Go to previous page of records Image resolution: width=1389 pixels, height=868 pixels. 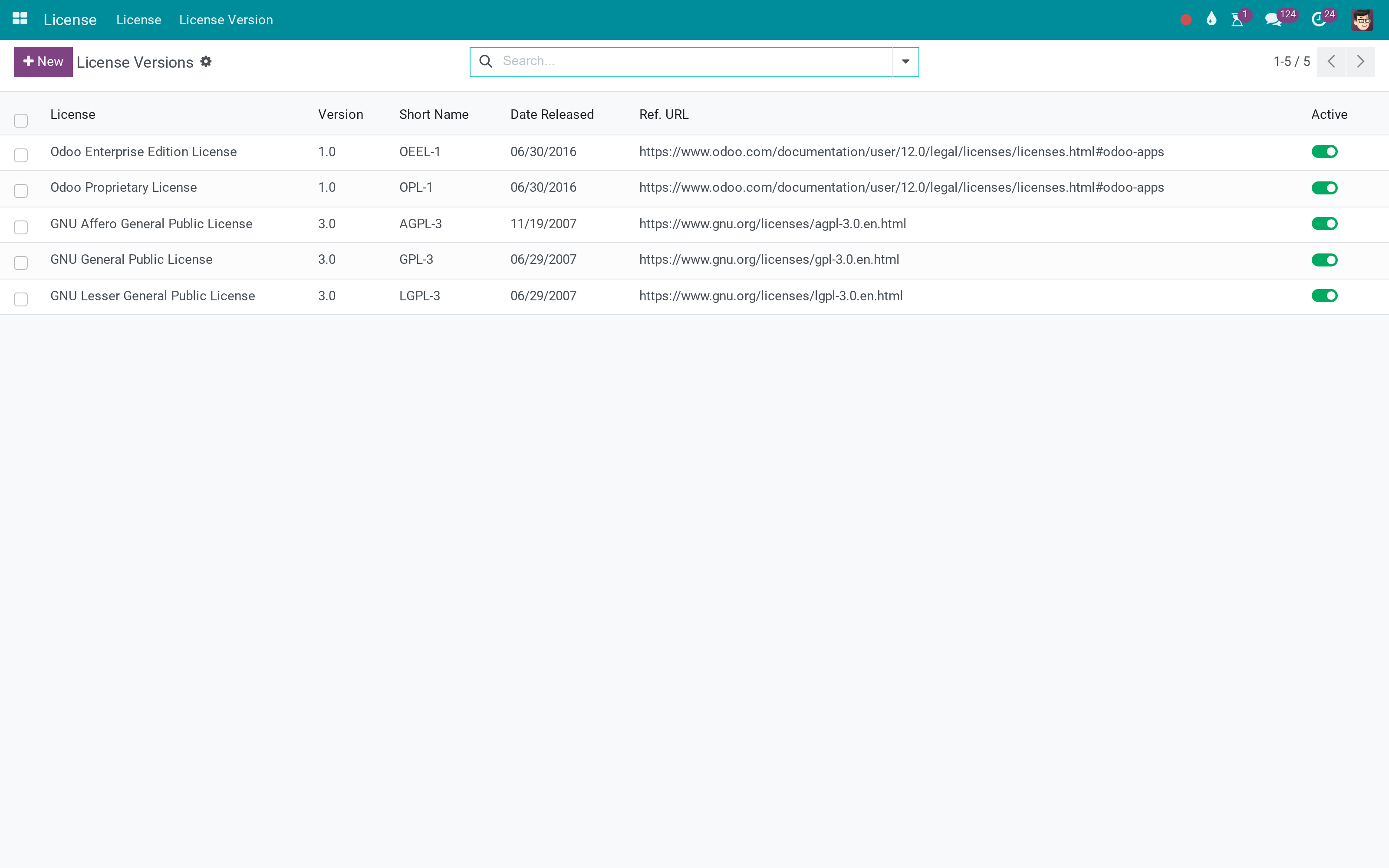(1331, 62)
